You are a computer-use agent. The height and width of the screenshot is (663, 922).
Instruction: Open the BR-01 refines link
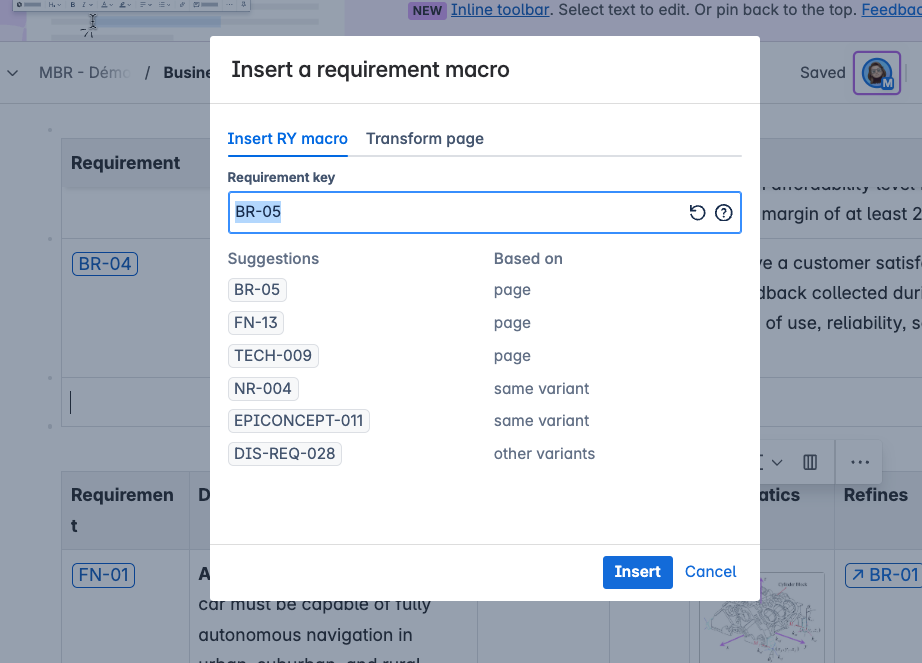click(883, 575)
